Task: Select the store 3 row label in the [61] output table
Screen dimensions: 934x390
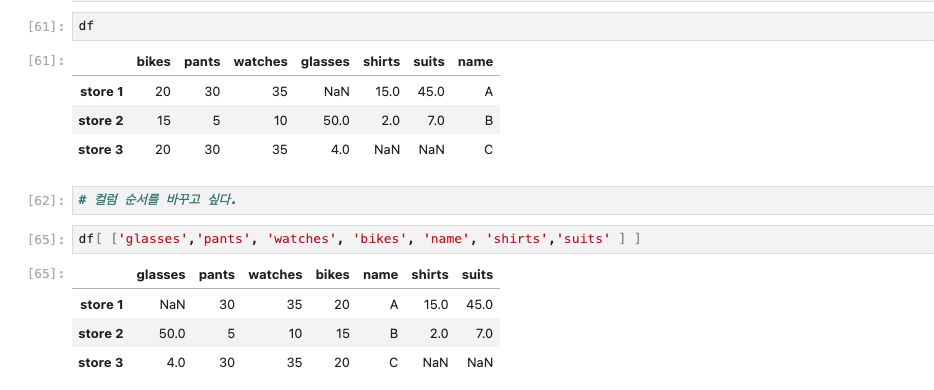Action: click(101, 150)
